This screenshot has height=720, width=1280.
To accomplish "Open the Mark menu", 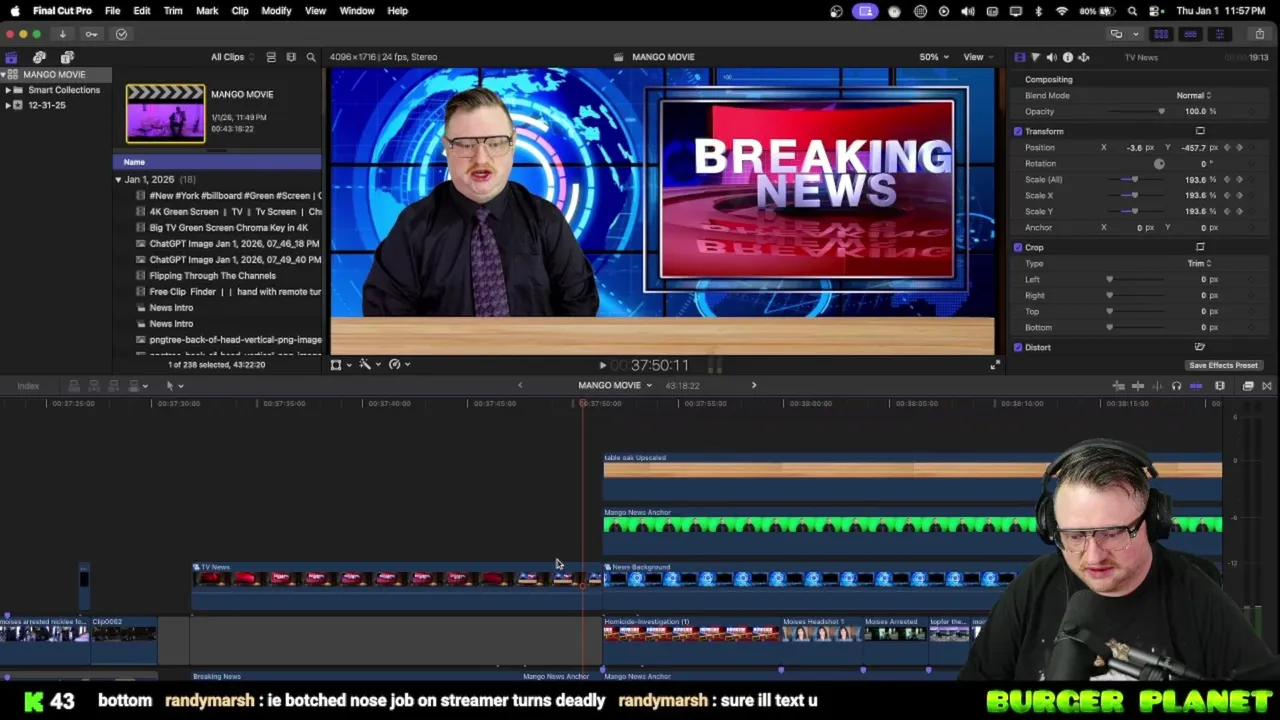I will [x=207, y=11].
